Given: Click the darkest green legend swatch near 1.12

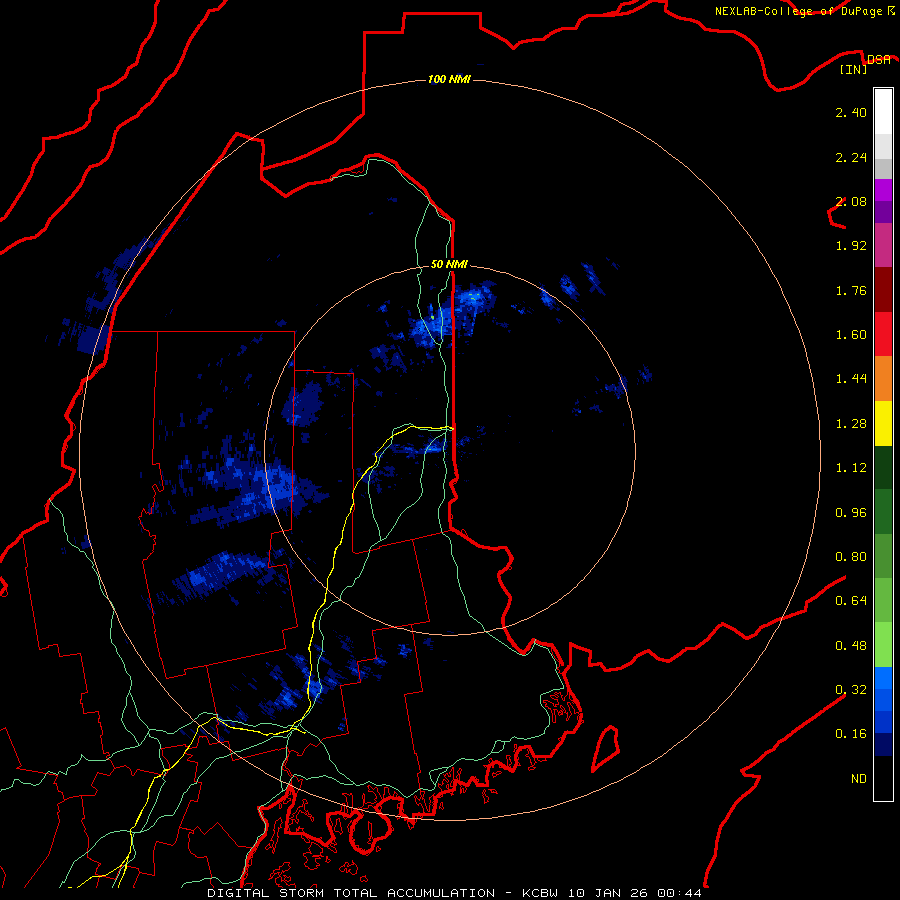Looking at the screenshot, I should [883, 468].
